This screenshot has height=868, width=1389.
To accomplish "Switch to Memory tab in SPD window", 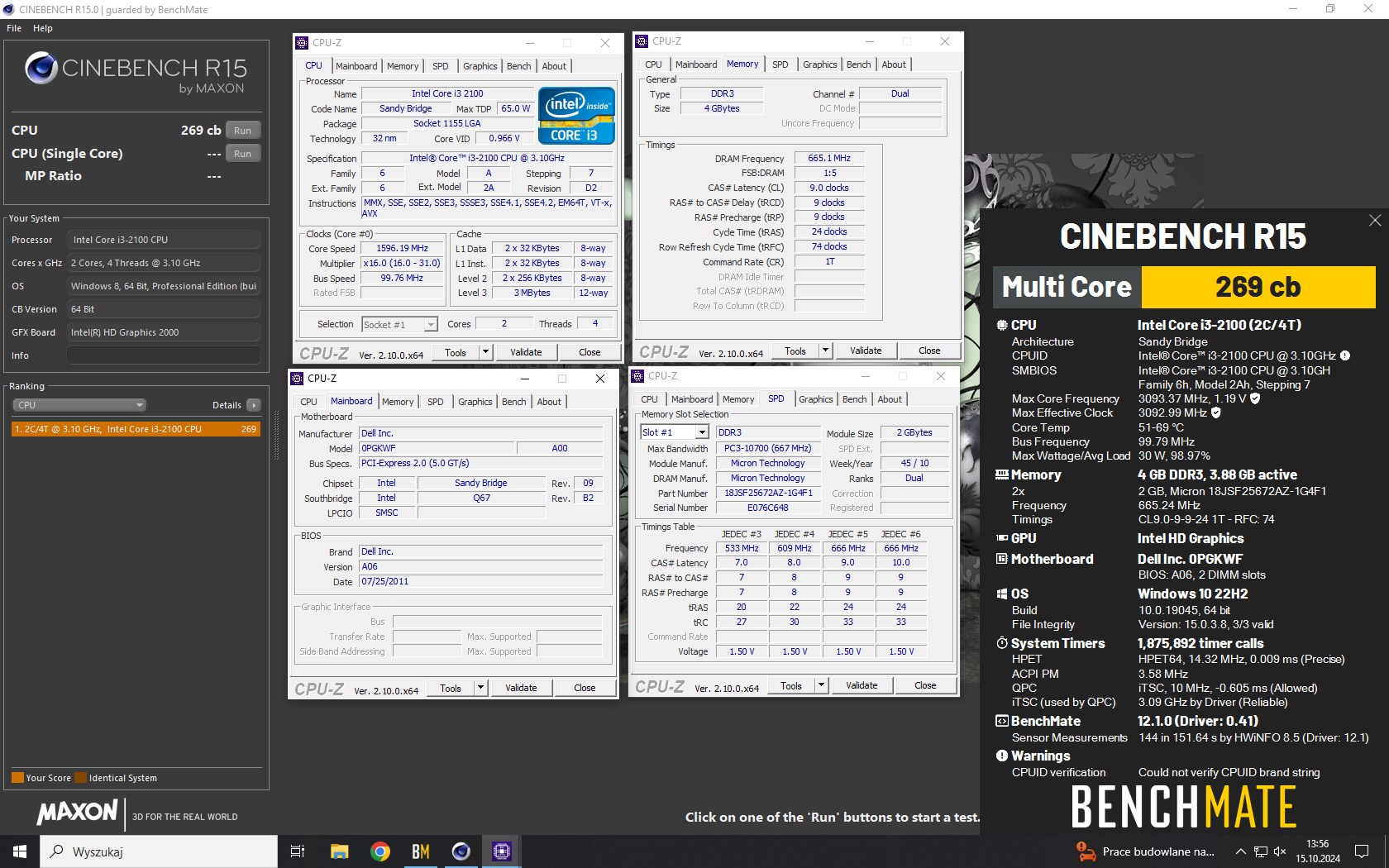I will click(x=738, y=399).
